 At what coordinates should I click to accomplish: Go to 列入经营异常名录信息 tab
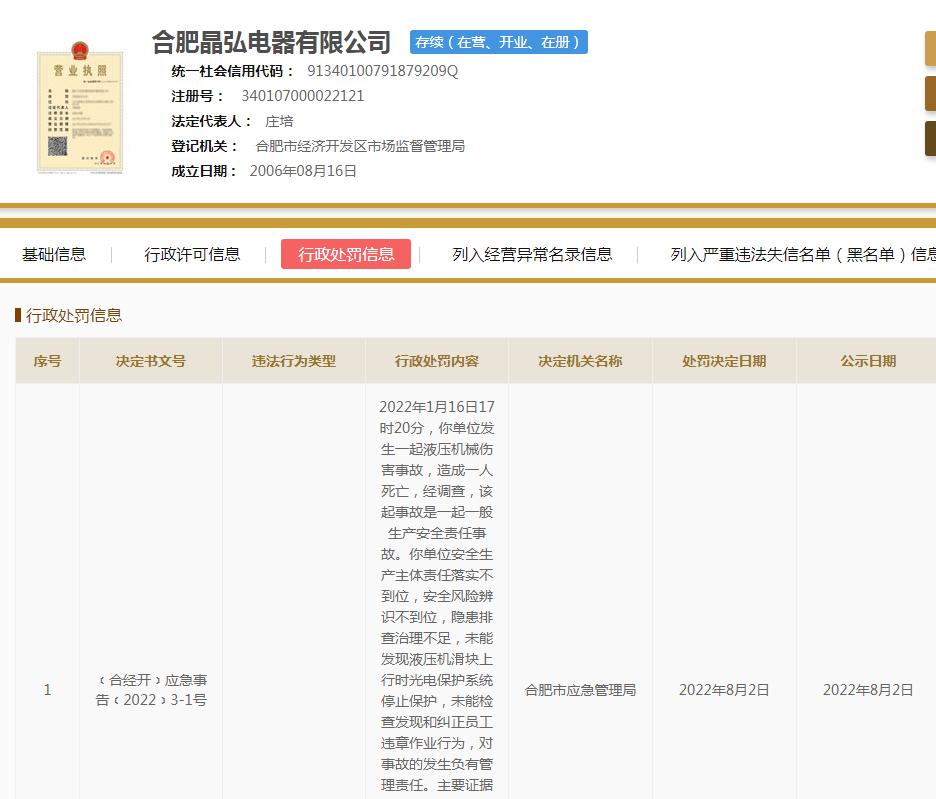tap(532, 254)
